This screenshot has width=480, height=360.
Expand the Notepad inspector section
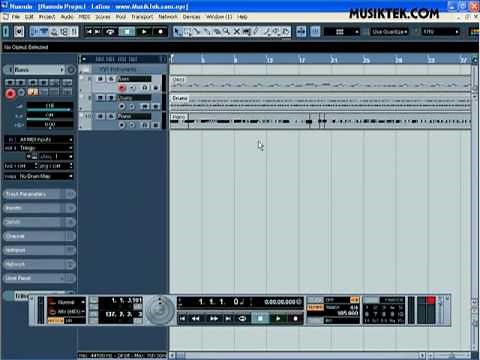pos(39,250)
